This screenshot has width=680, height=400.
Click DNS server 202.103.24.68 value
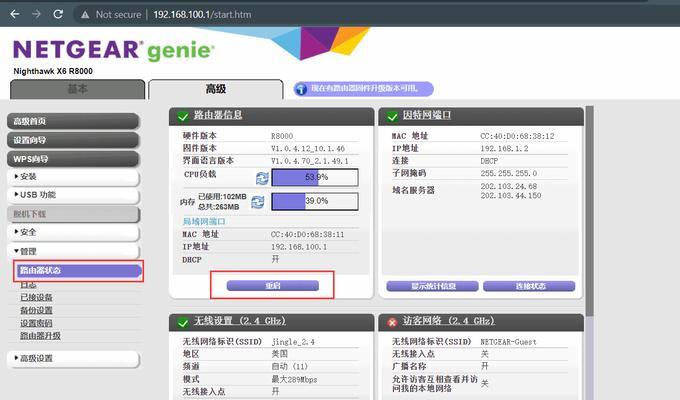tap(509, 187)
